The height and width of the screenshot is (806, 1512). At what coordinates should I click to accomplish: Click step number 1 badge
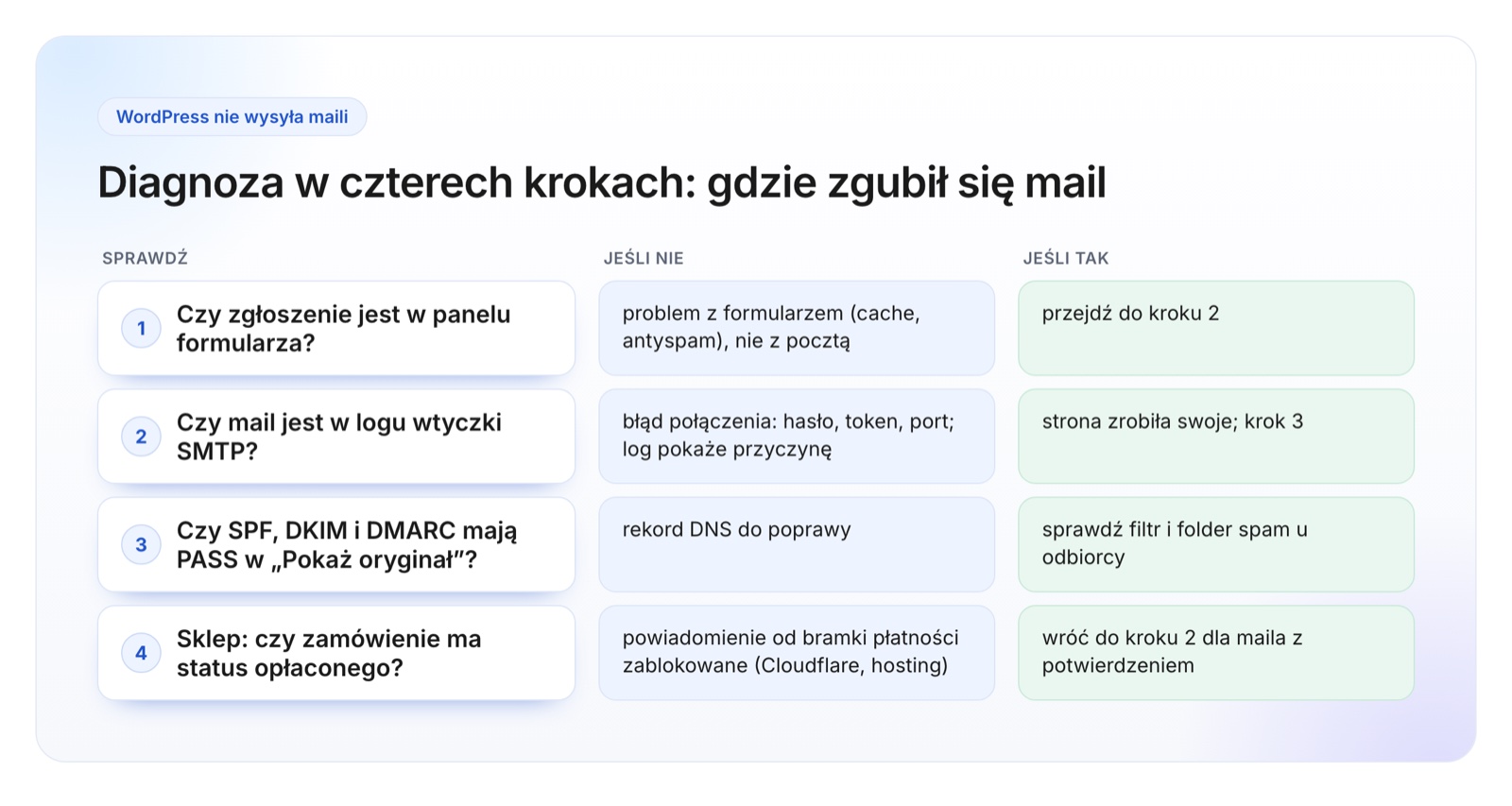pyautogui.click(x=141, y=328)
